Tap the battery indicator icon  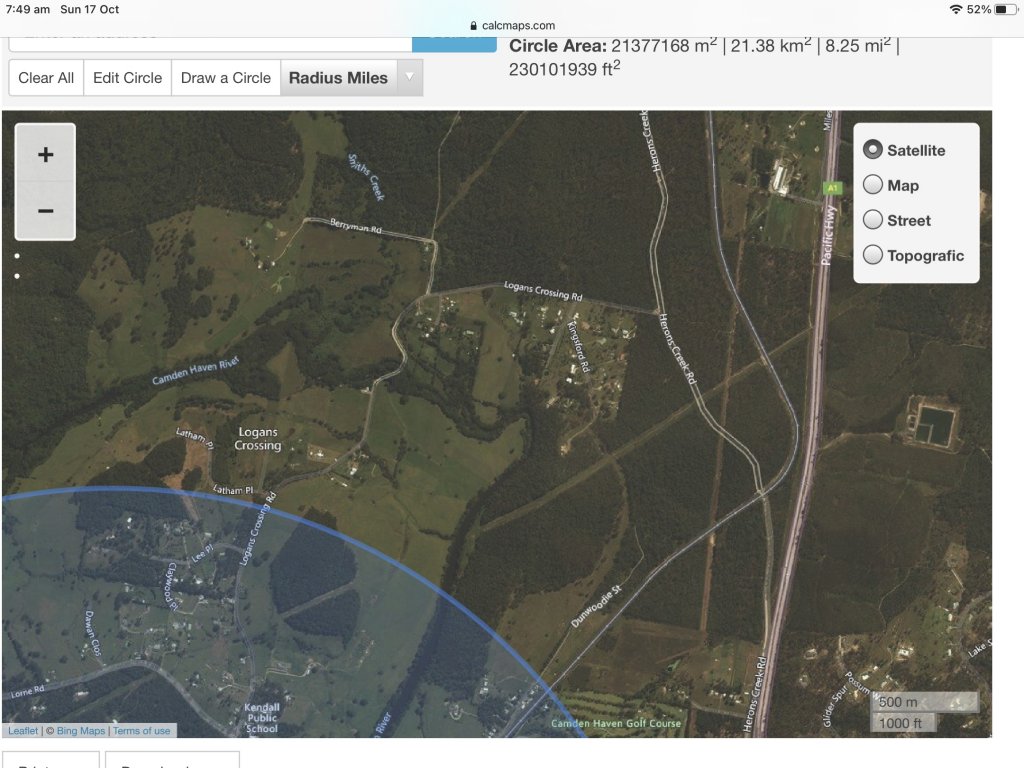click(x=1005, y=9)
